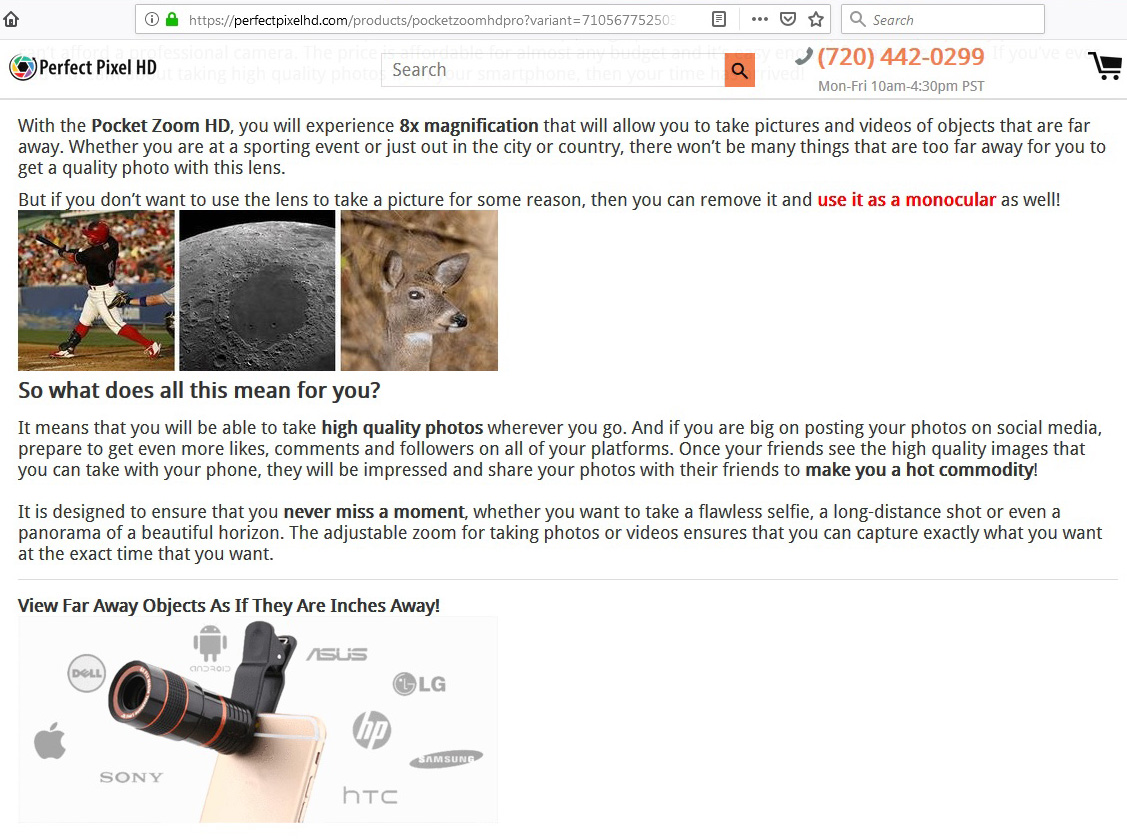Open the moon surface photo
The image size is (1127, 839).
click(x=257, y=290)
